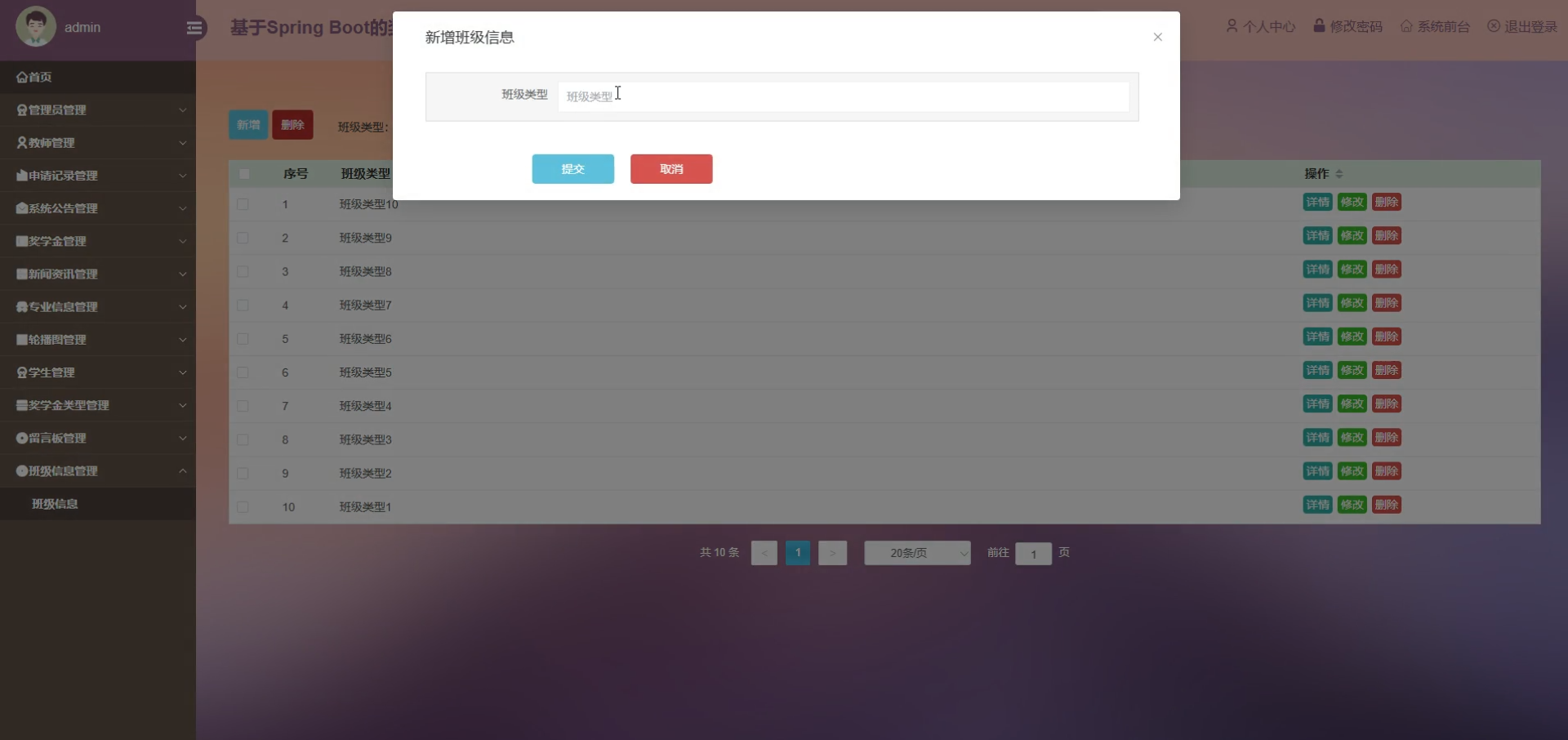Select page 1 in pagination
Image resolution: width=1568 pixels, height=740 pixels.
click(798, 553)
